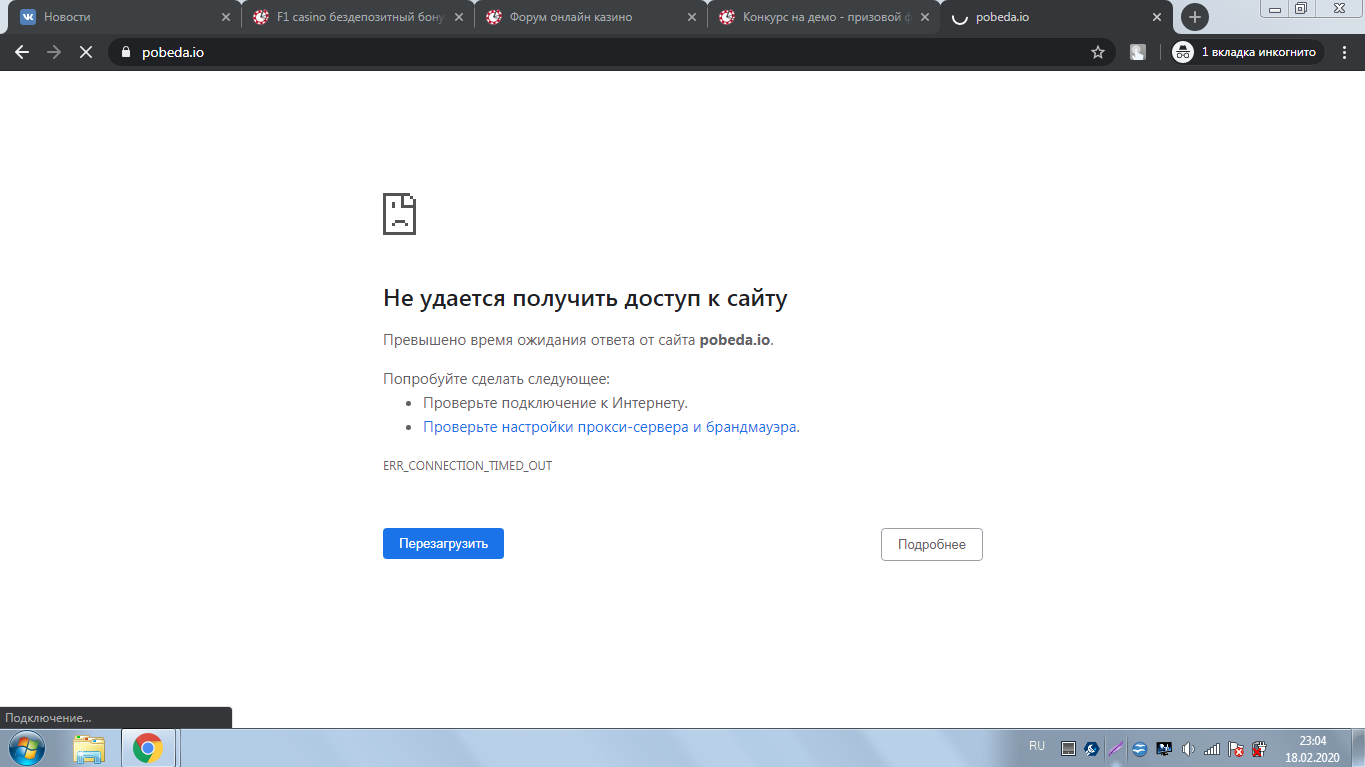The width and height of the screenshot is (1365, 767).
Task: Switch the RU keyboard language indicator
Action: pyautogui.click(x=1036, y=746)
